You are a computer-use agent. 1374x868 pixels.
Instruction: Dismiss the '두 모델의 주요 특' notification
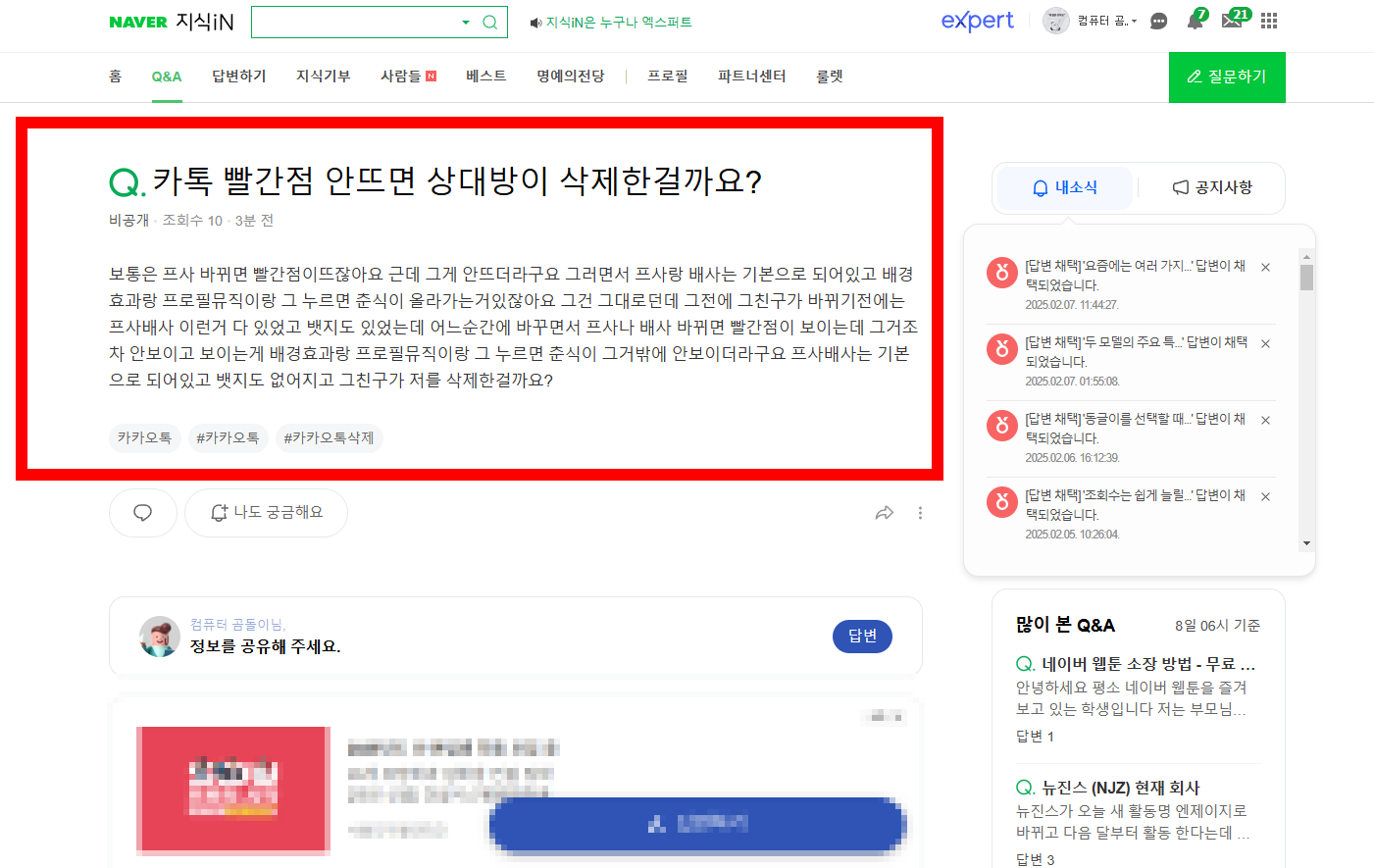coord(1265,344)
